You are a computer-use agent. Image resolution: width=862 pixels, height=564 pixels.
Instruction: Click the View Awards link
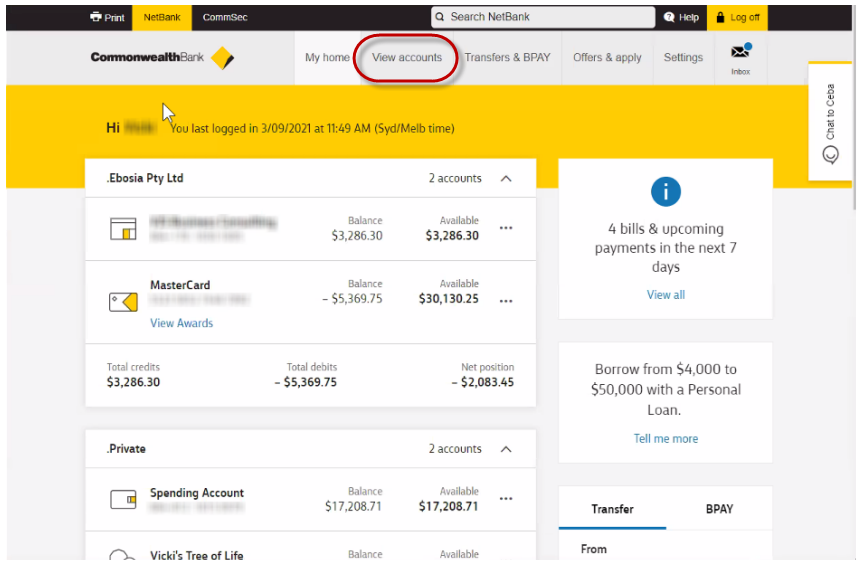click(181, 323)
